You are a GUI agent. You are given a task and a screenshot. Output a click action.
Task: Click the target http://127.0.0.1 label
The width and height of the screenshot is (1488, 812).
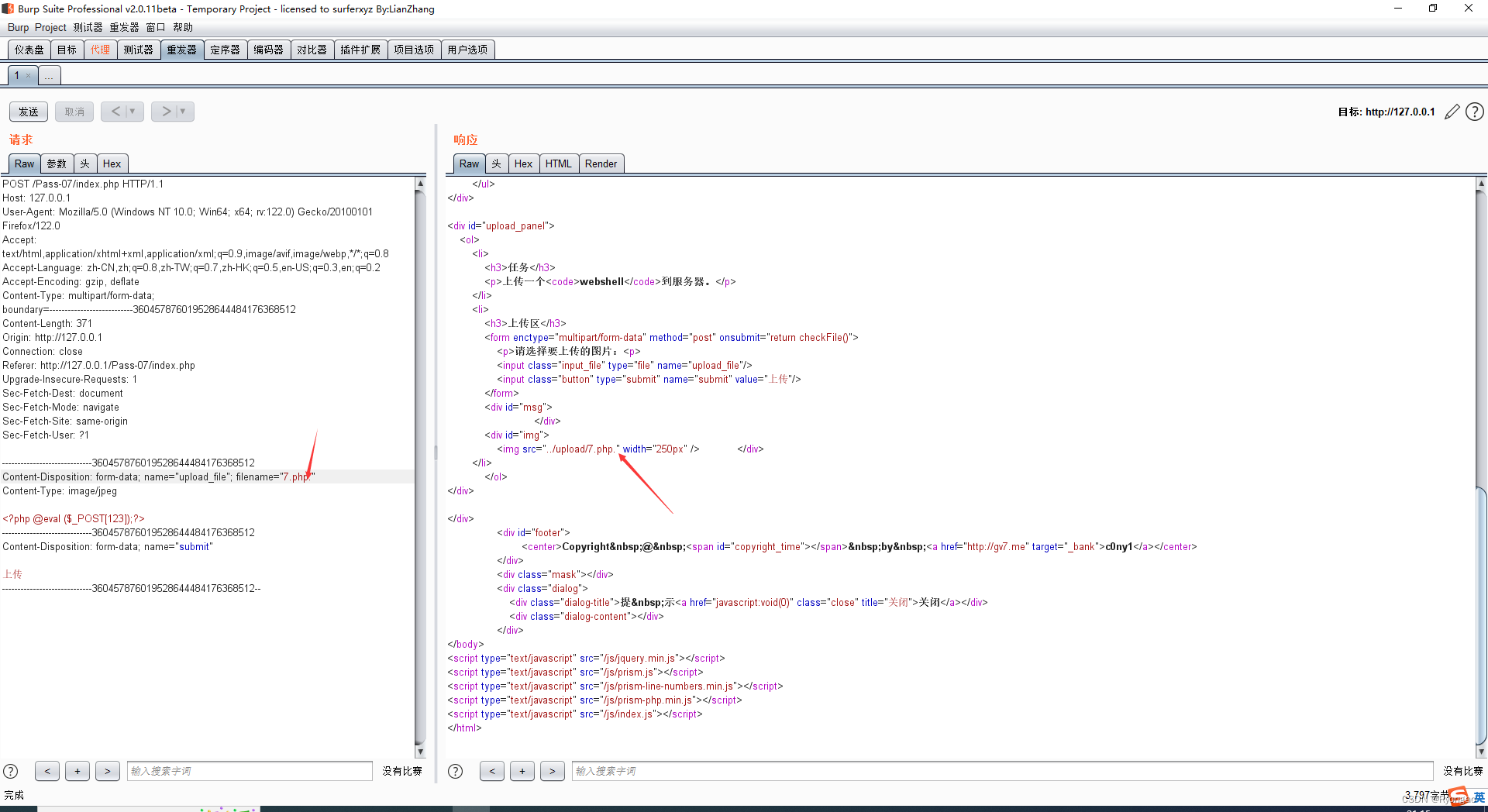[1386, 112]
